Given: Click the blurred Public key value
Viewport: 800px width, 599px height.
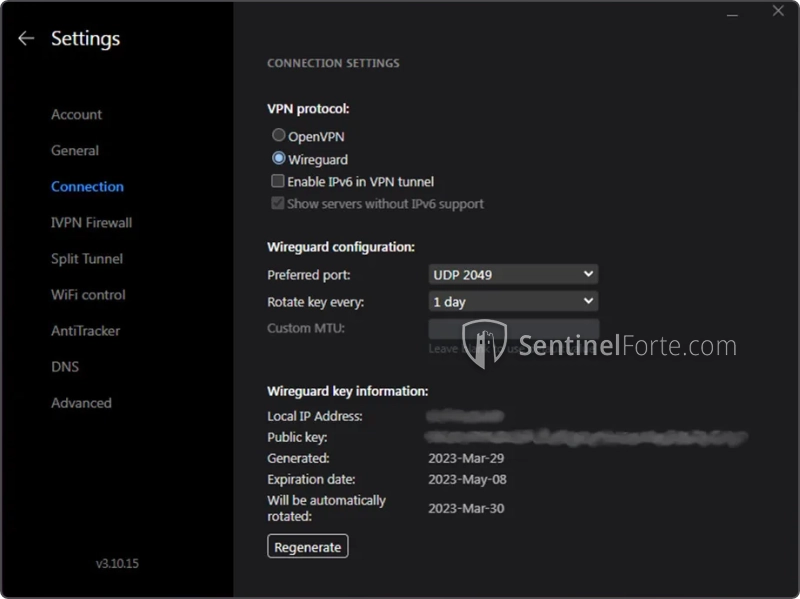Looking at the screenshot, I should point(586,437).
